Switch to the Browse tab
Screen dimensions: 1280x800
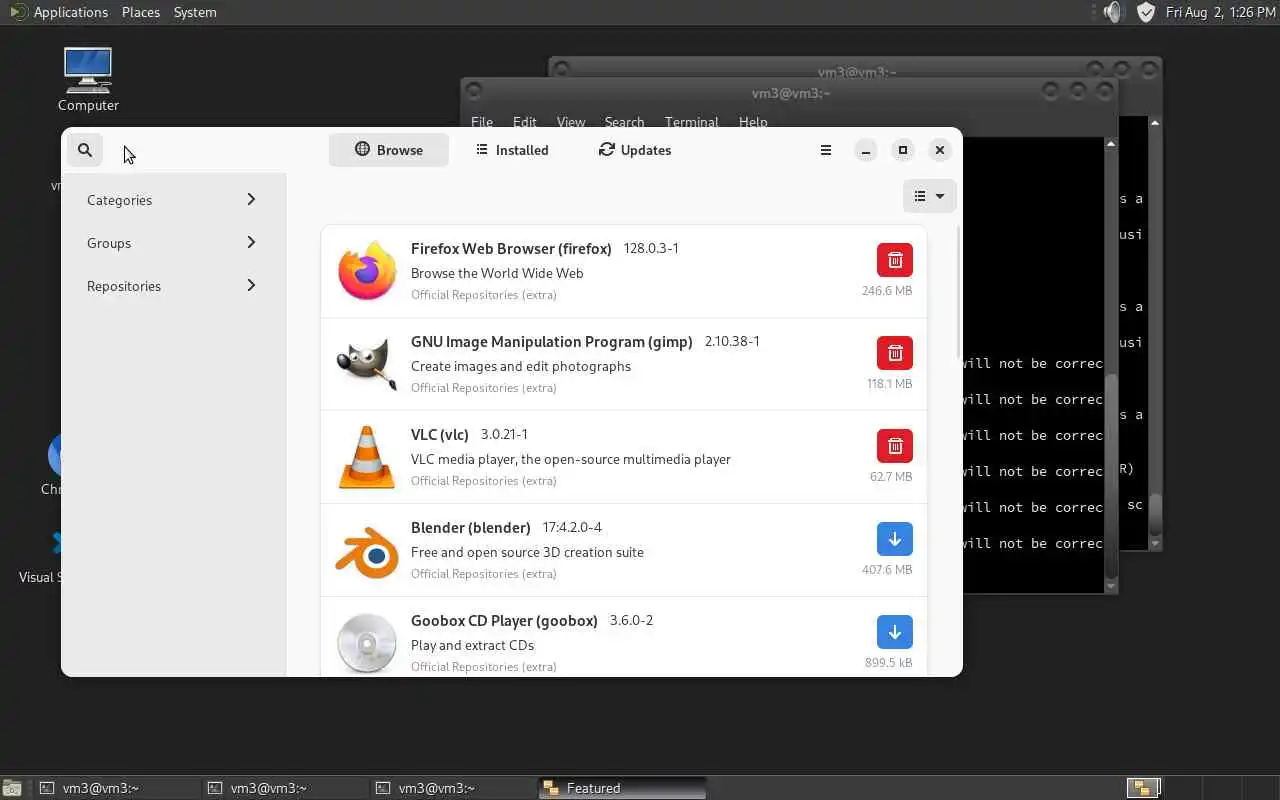click(x=389, y=150)
